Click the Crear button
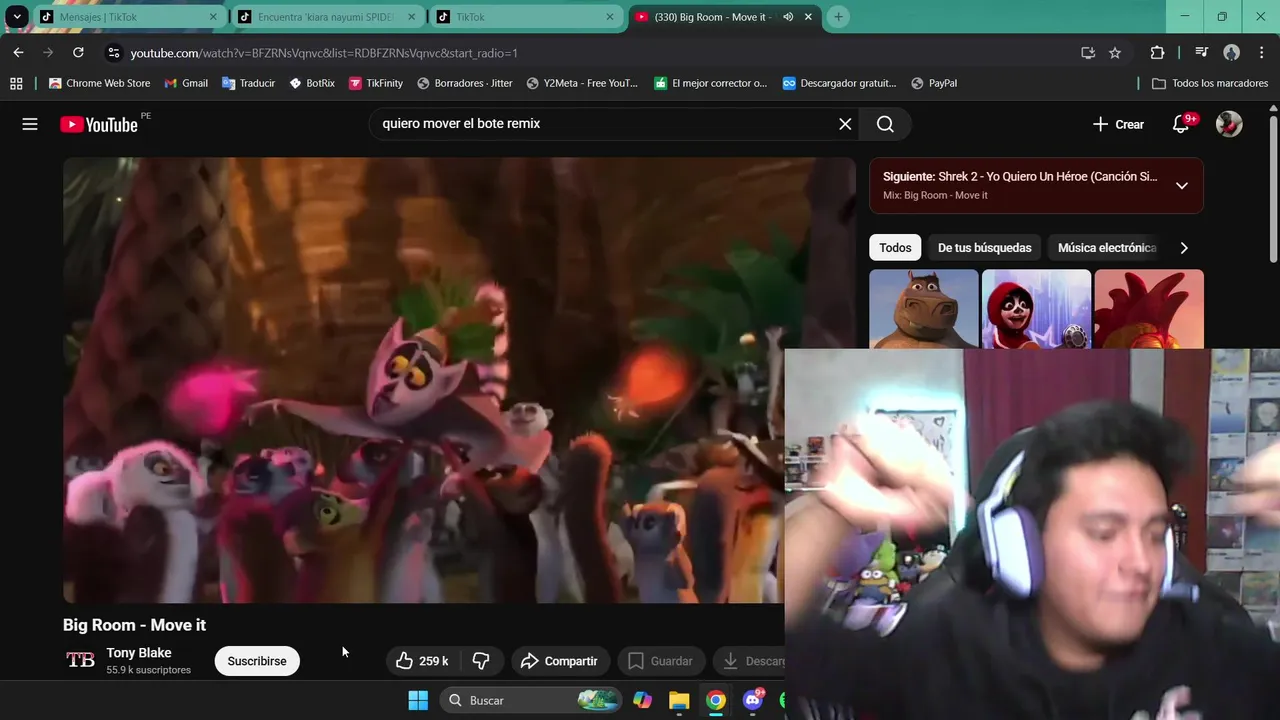1280x720 pixels. pyautogui.click(x=1118, y=124)
